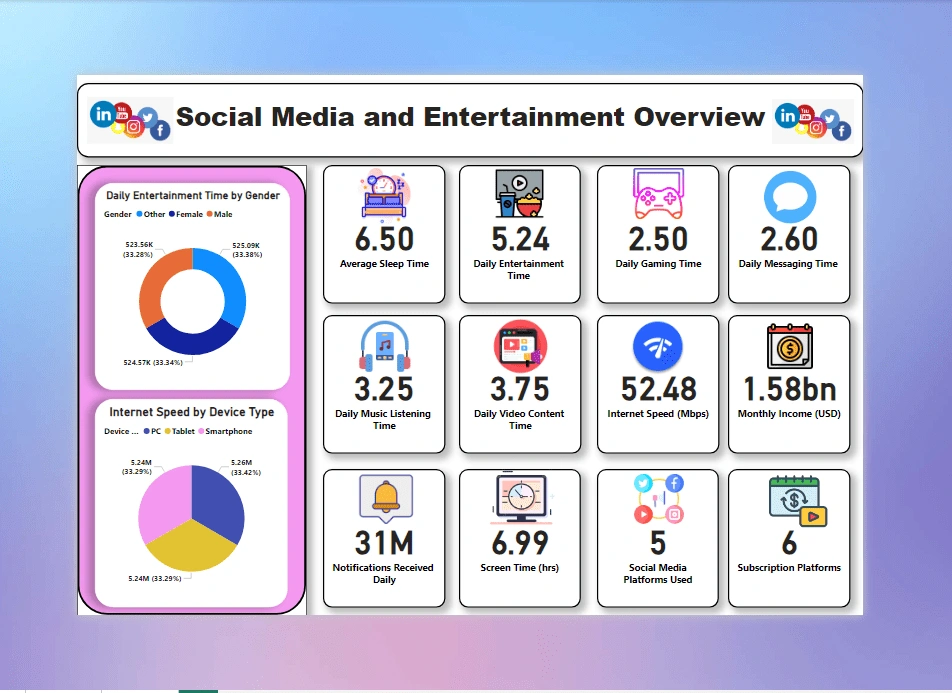Click the 3.75 video content value
The image size is (952, 693).
click(x=520, y=389)
